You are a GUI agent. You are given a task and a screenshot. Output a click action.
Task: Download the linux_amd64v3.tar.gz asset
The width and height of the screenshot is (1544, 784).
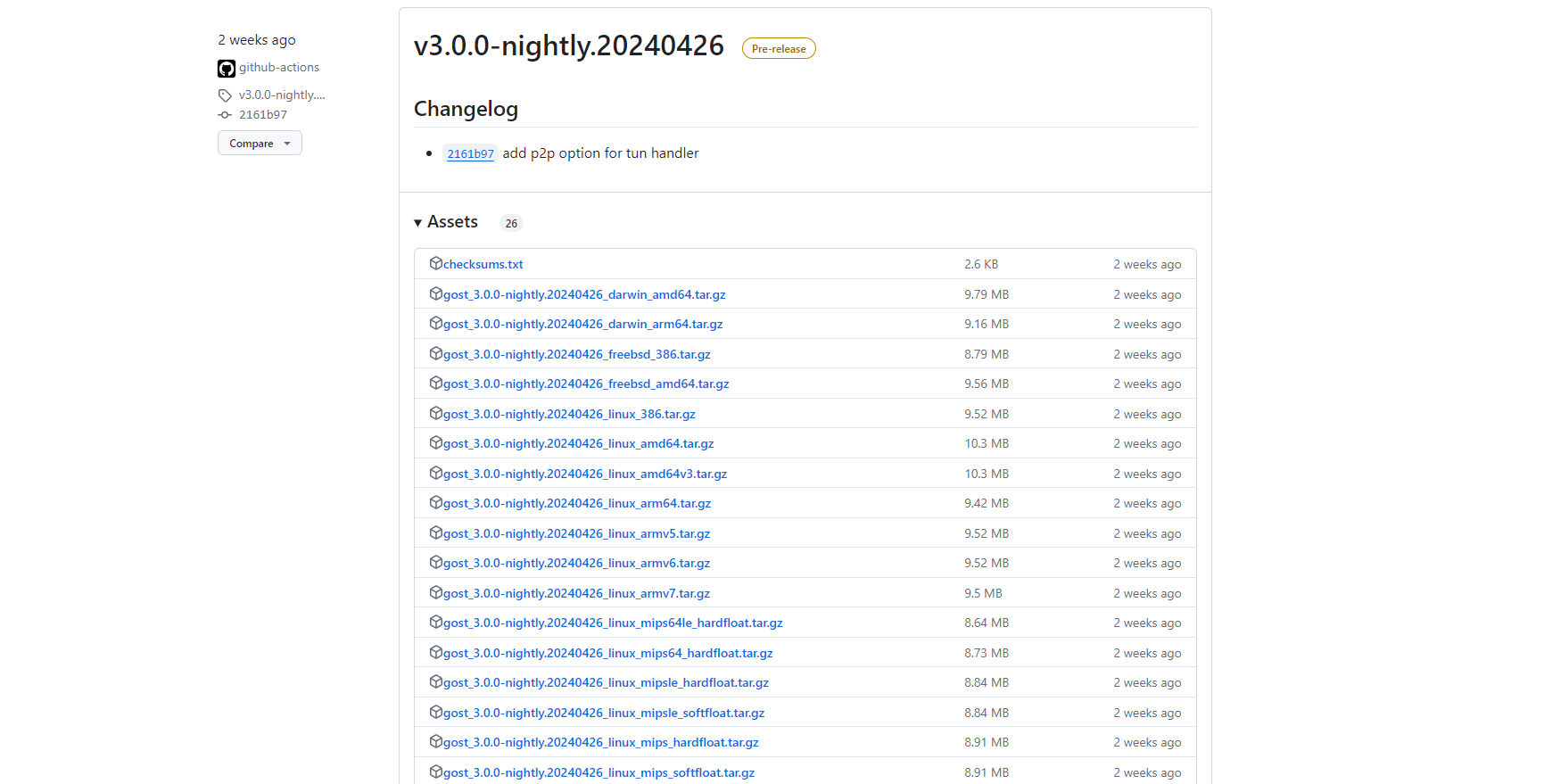[585, 474]
